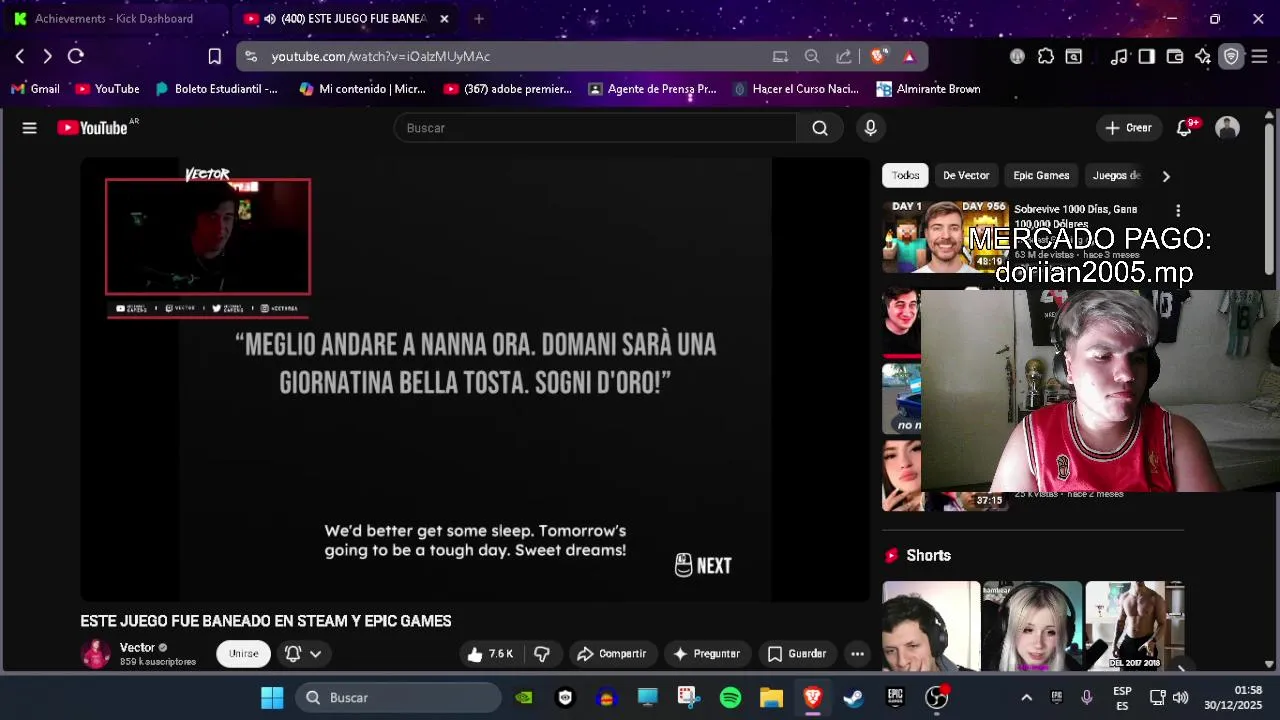Select the Todos filter chip

coord(905,175)
